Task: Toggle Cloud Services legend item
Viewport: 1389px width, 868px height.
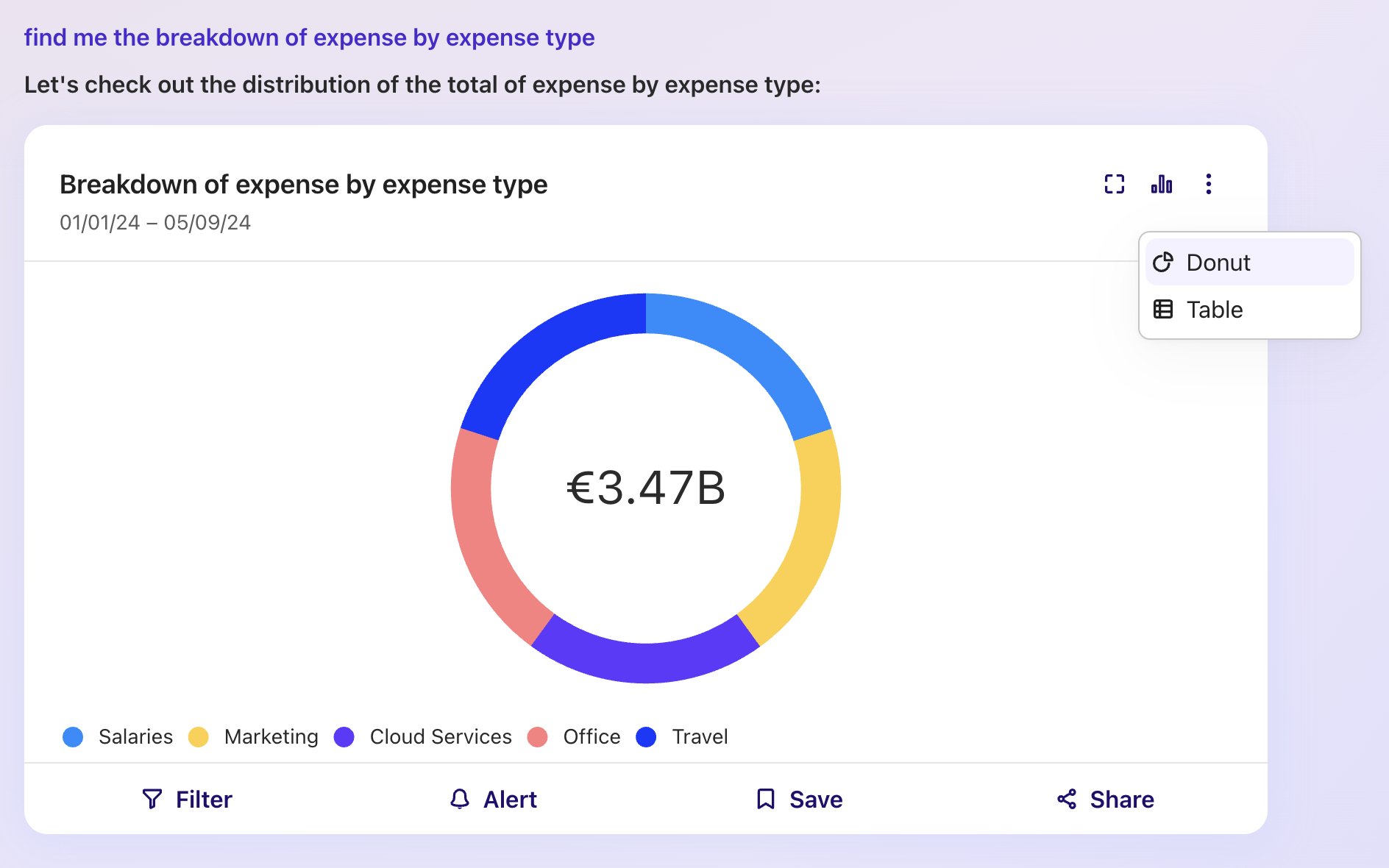Action: click(423, 736)
